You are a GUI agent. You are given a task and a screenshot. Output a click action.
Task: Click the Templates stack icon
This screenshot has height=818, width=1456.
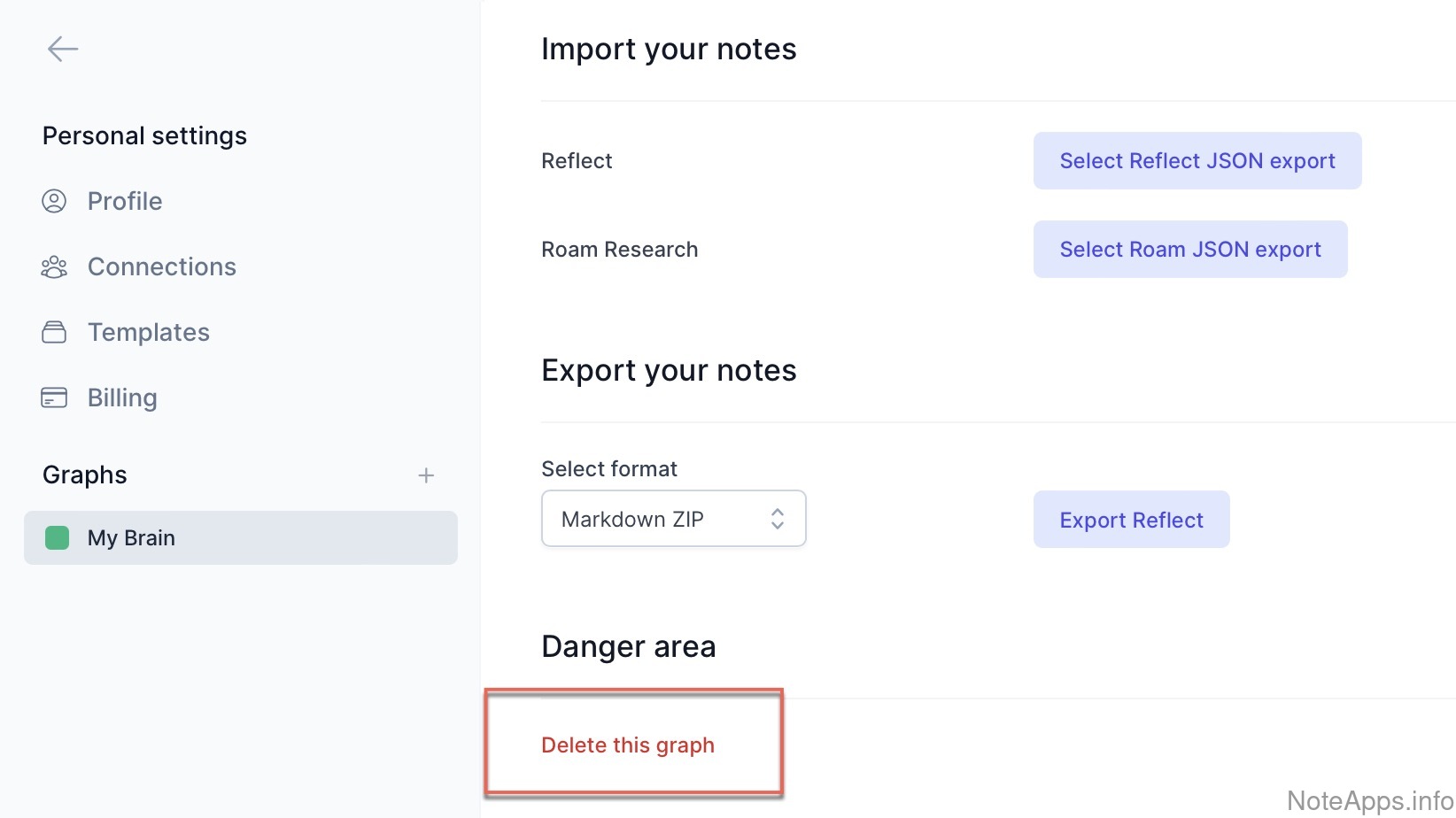pyautogui.click(x=54, y=333)
